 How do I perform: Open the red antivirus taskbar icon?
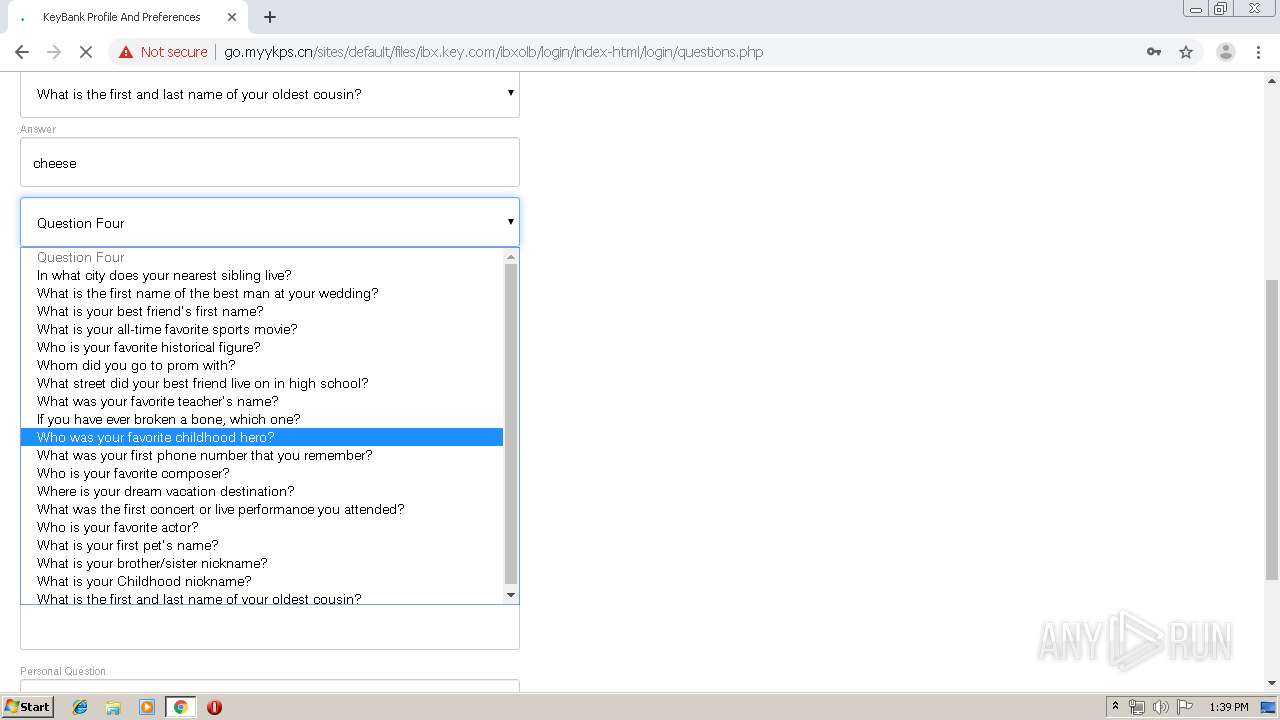(214, 707)
